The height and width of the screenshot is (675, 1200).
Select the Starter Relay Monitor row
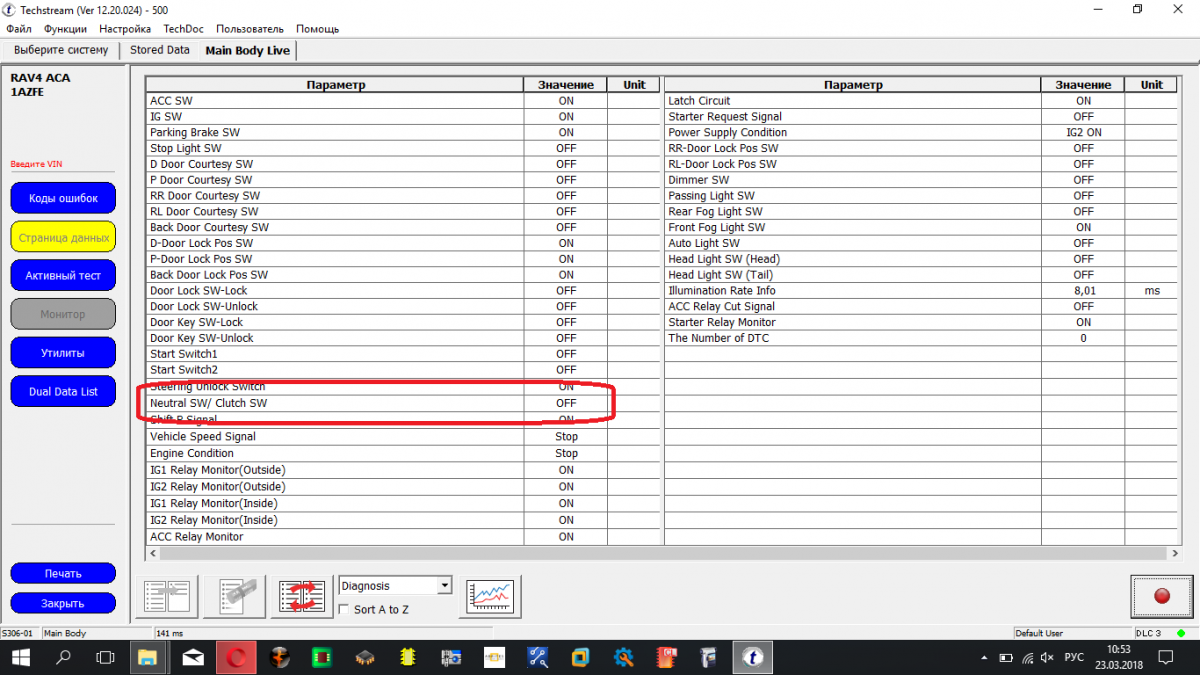(922, 322)
